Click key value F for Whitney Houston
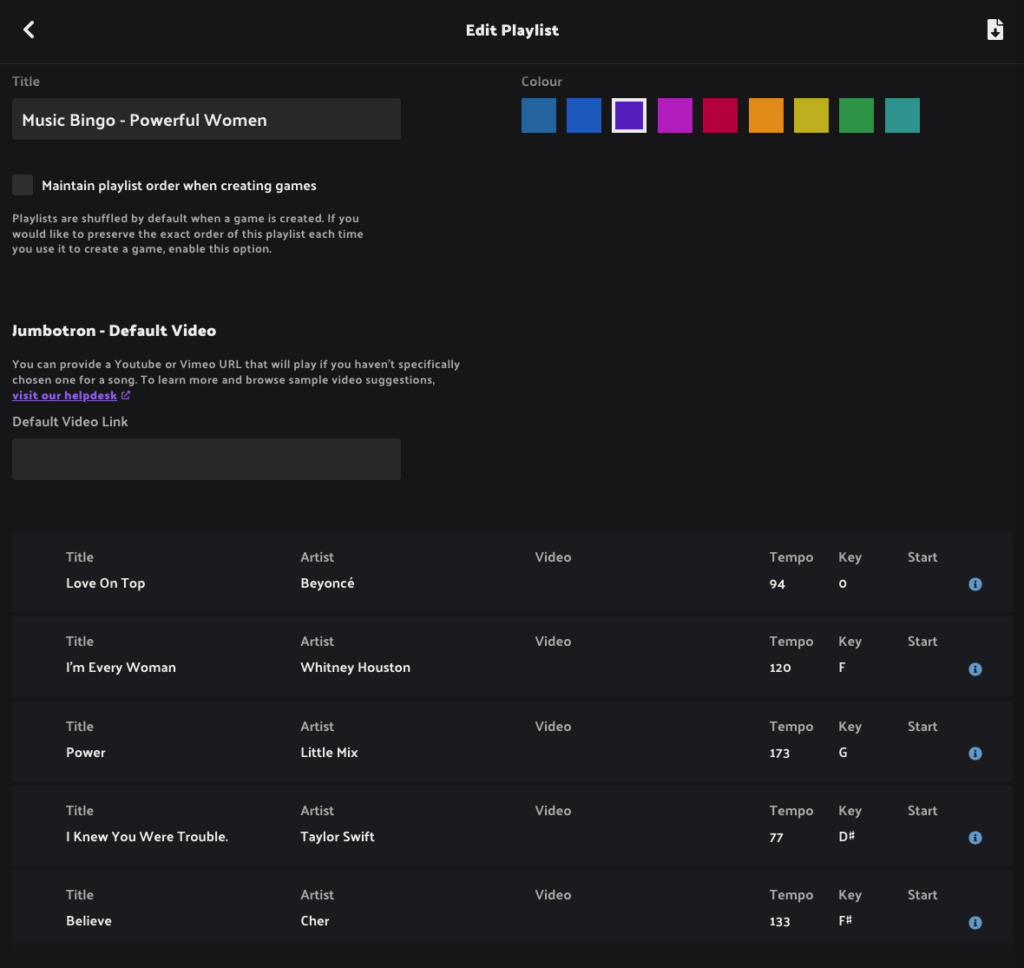1024x968 pixels. pyautogui.click(x=842, y=668)
